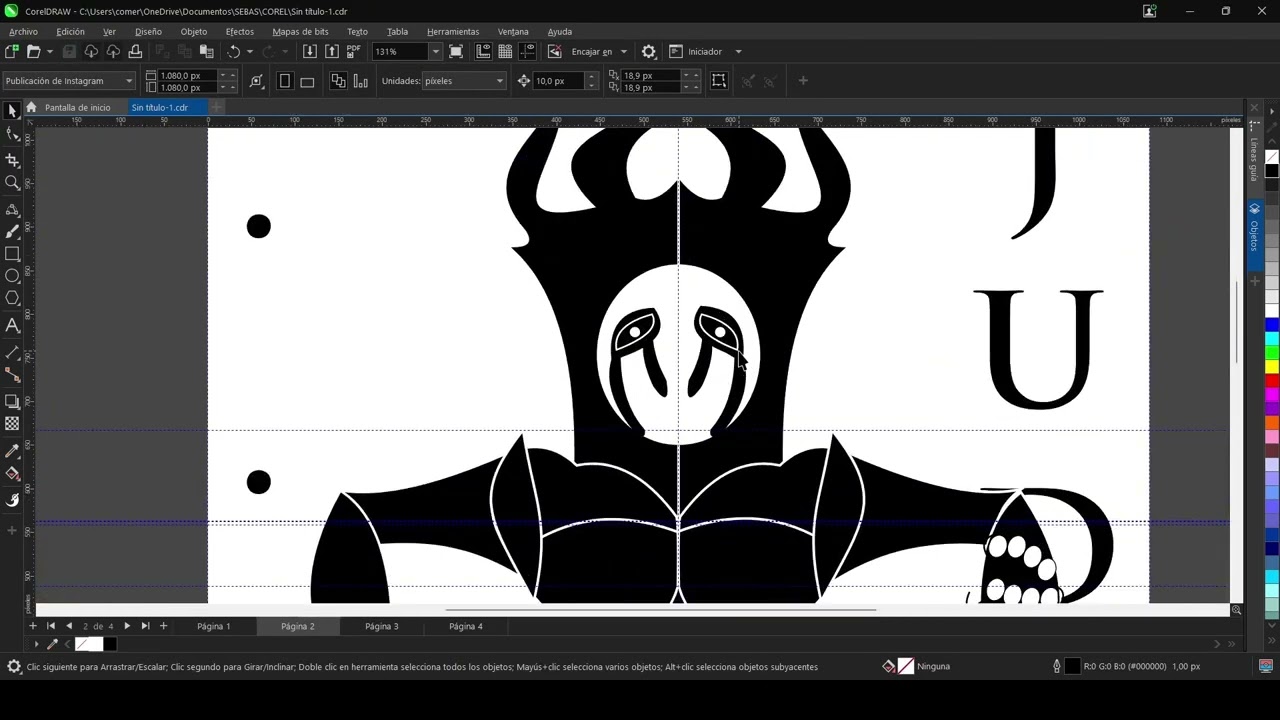Open the Efectos menu
Screen dimensions: 1280x720
tap(240, 32)
